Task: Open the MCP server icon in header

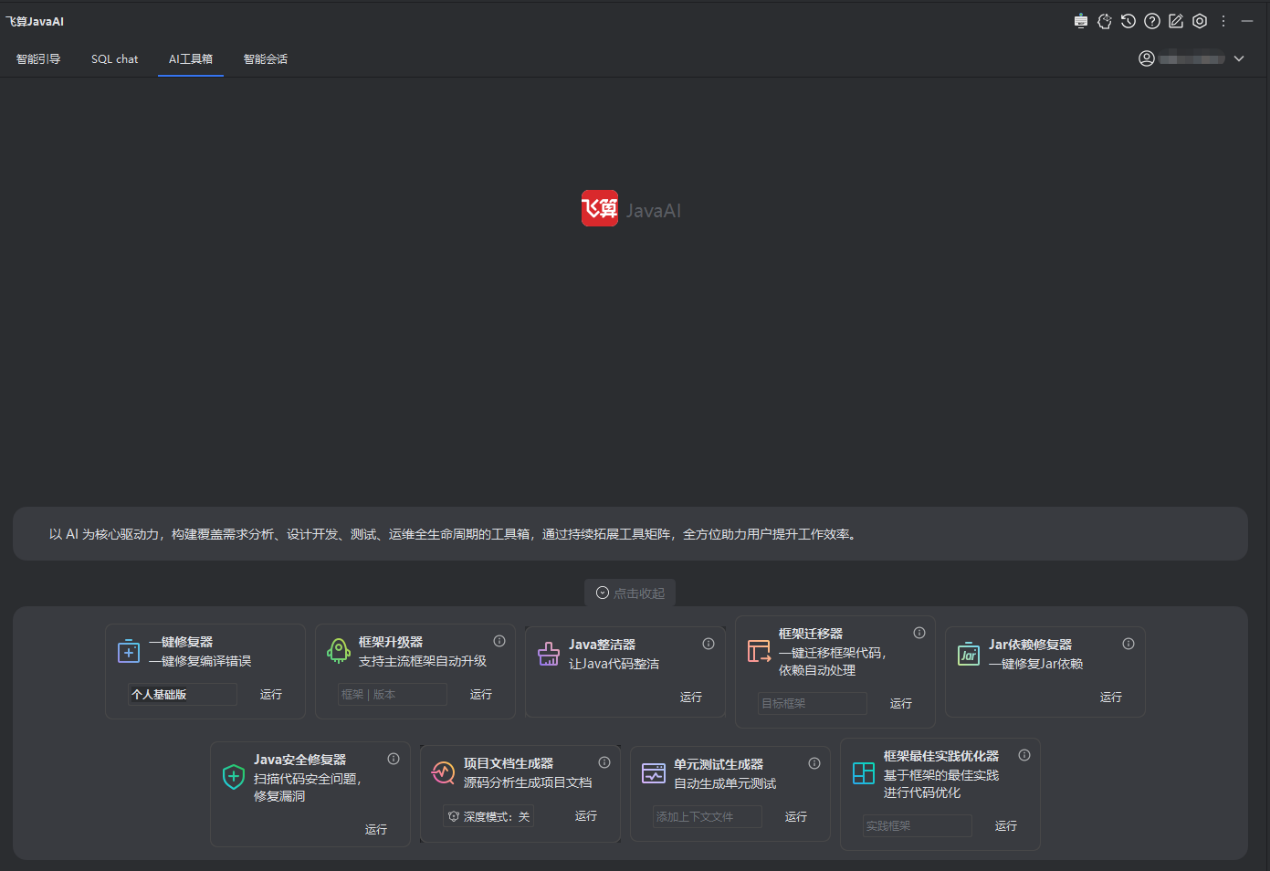Action: point(1081,21)
